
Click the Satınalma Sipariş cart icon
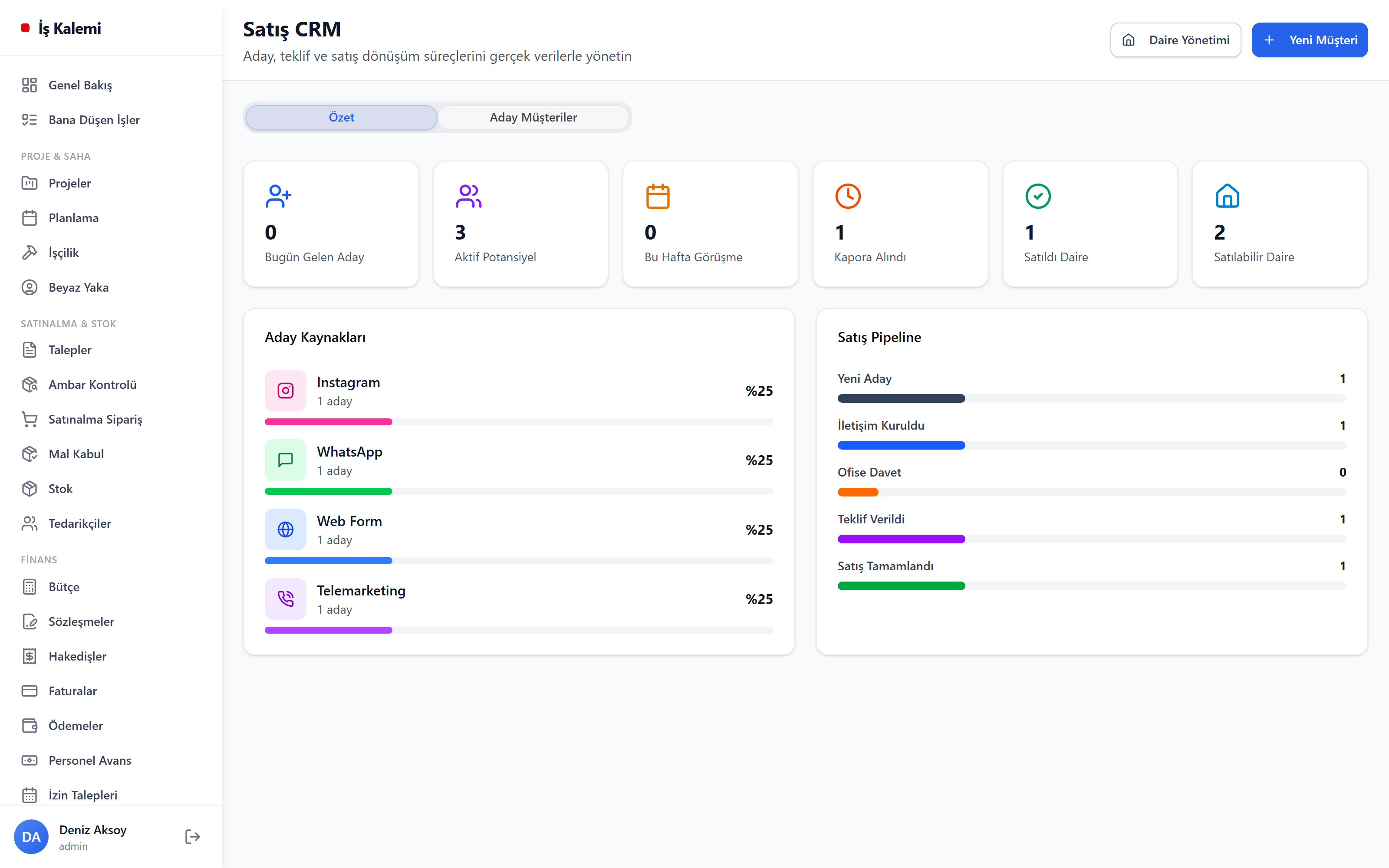click(29, 419)
